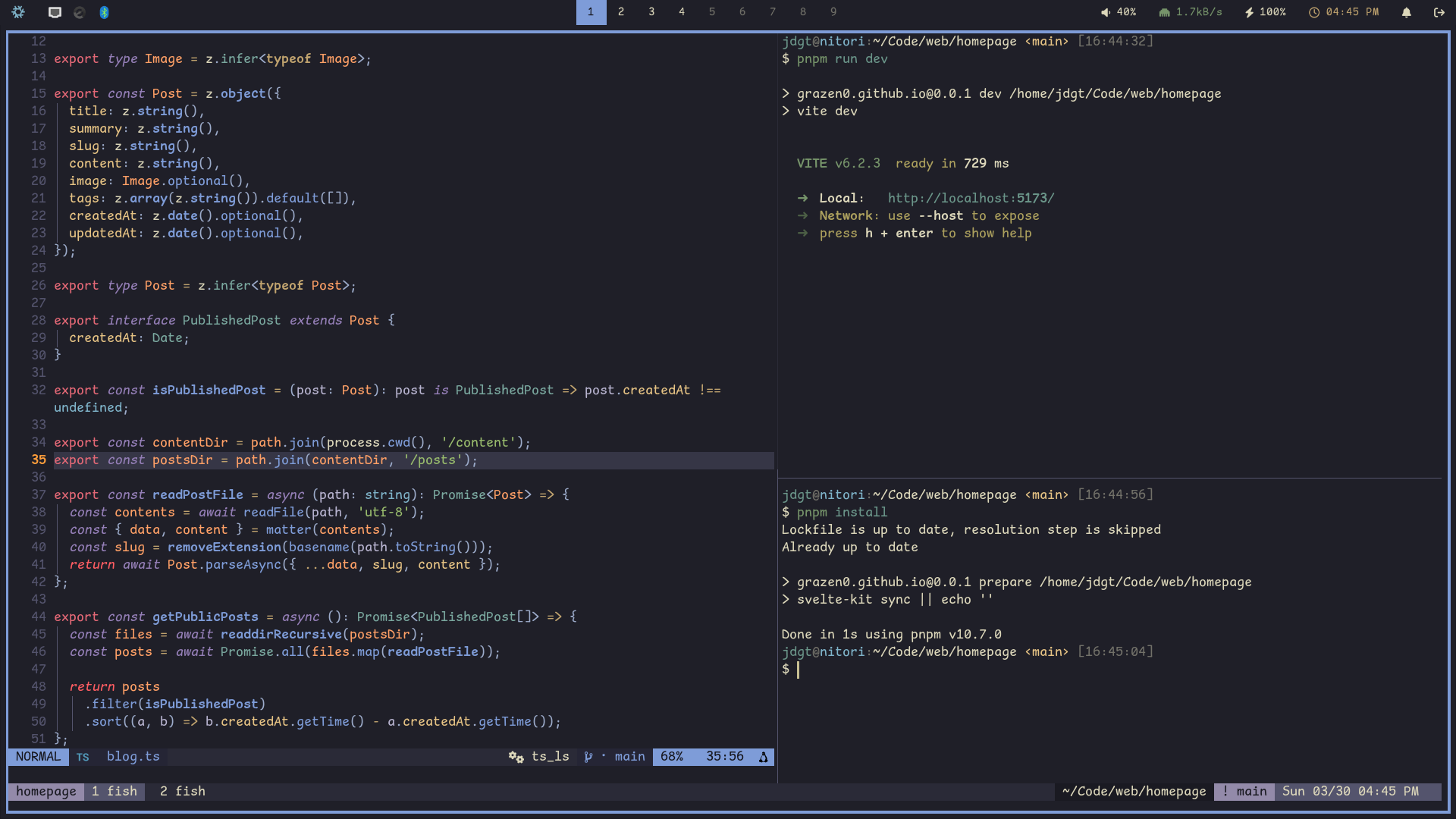1456x819 pixels.
Task: Click the 1.7kB/s network rate text
Action: click(1199, 12)
